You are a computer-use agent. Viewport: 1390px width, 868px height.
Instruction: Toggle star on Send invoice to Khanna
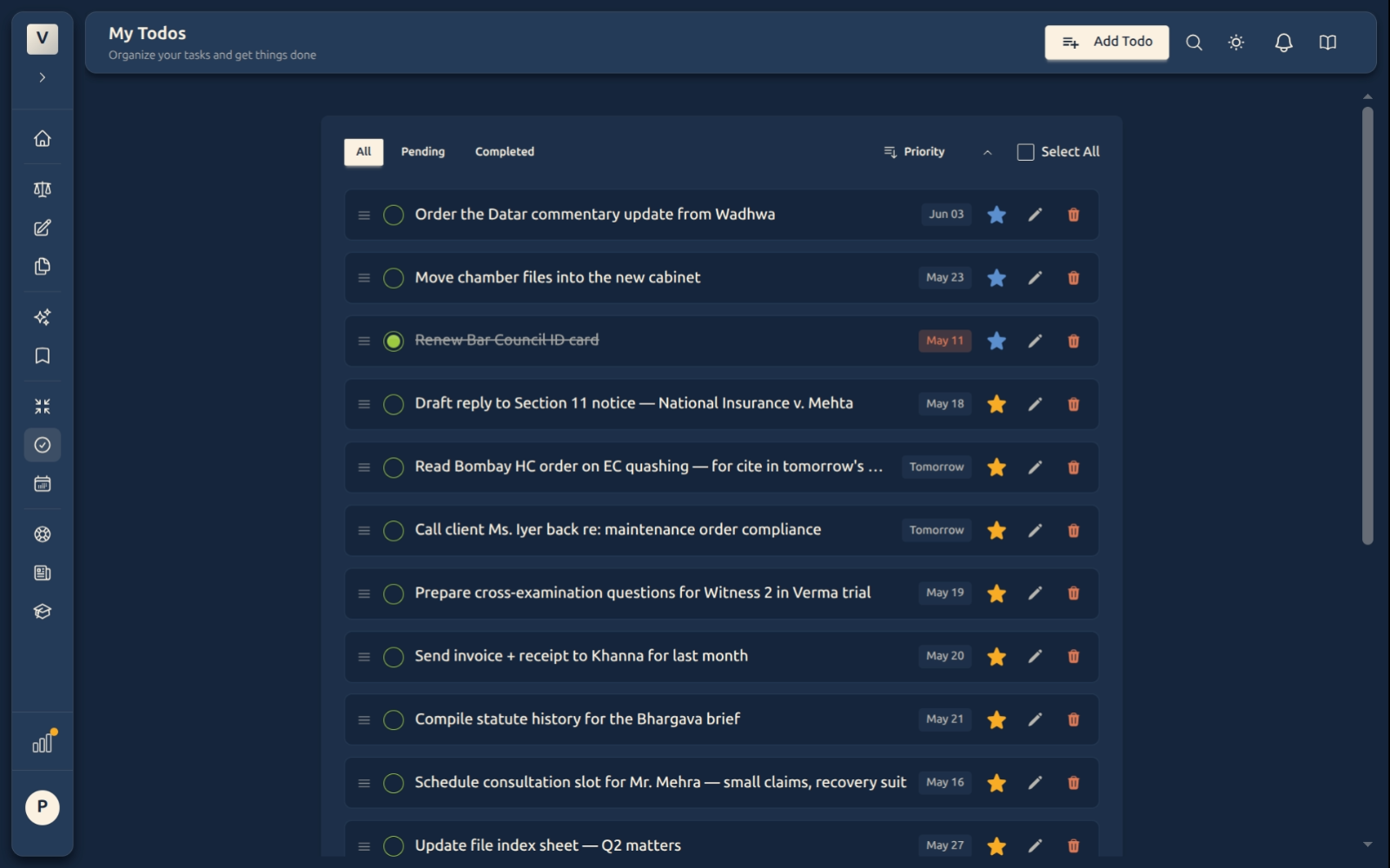(x=996, y=657)
